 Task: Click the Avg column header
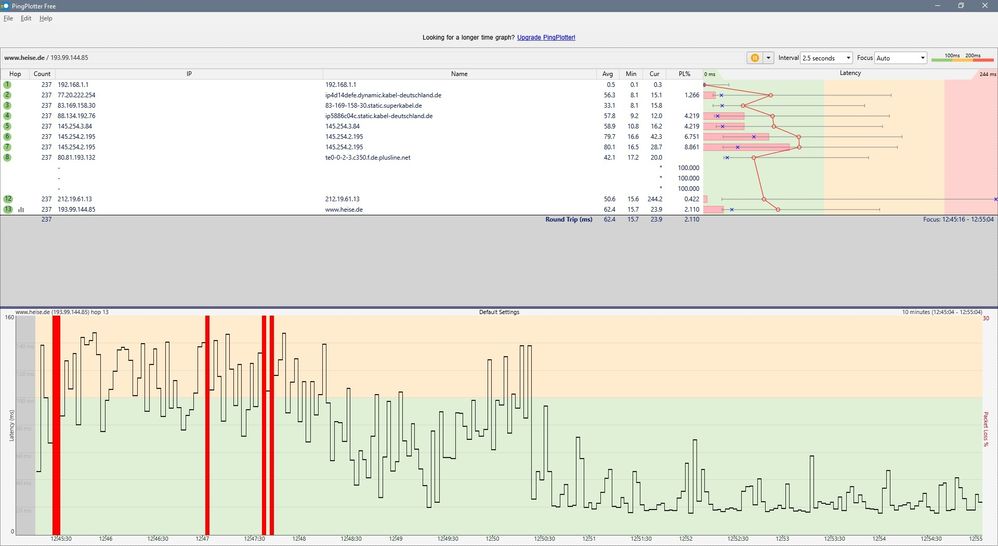click(607, 74)
